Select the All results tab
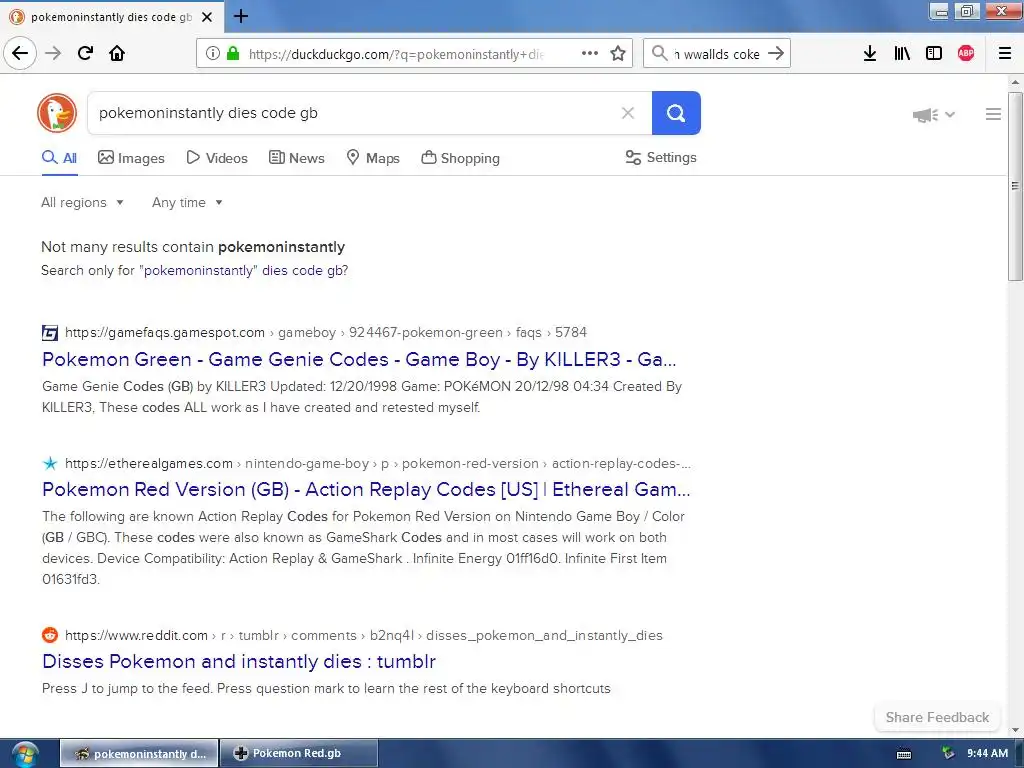This screenshot has height=768, width=1024. click(x=59, y=158)
